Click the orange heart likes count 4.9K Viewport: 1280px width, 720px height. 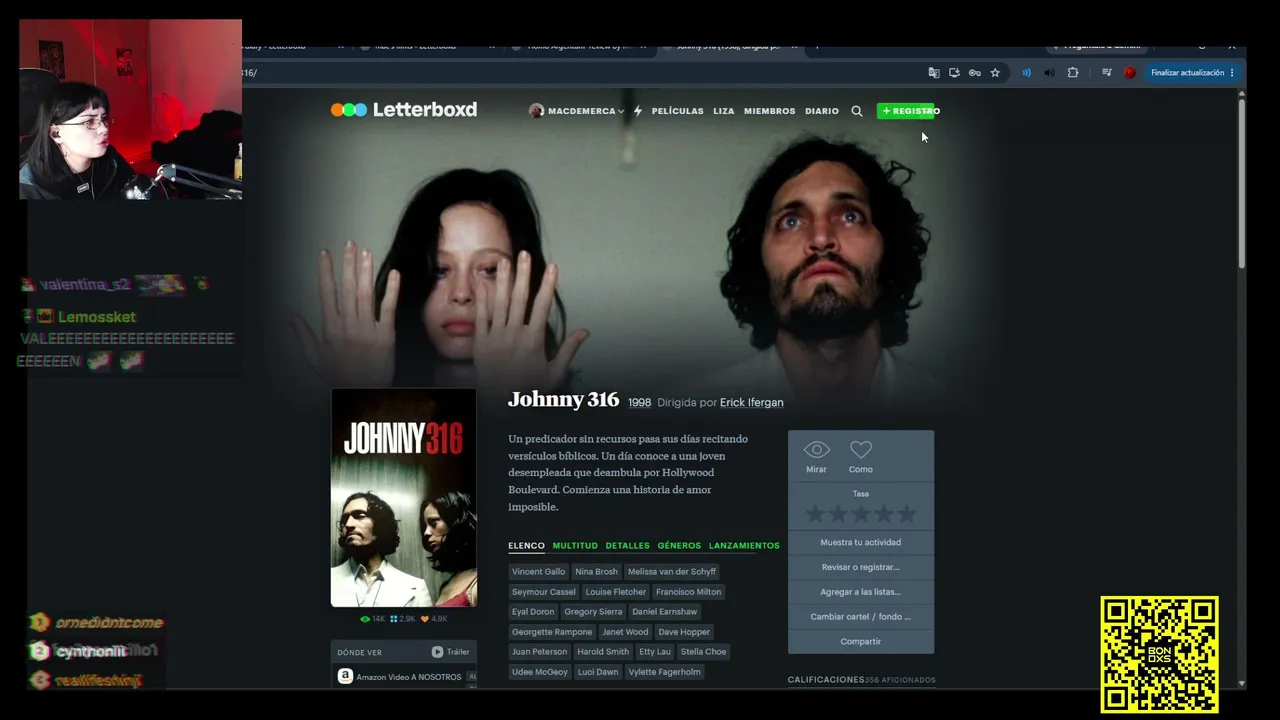[x=434, y=619]
